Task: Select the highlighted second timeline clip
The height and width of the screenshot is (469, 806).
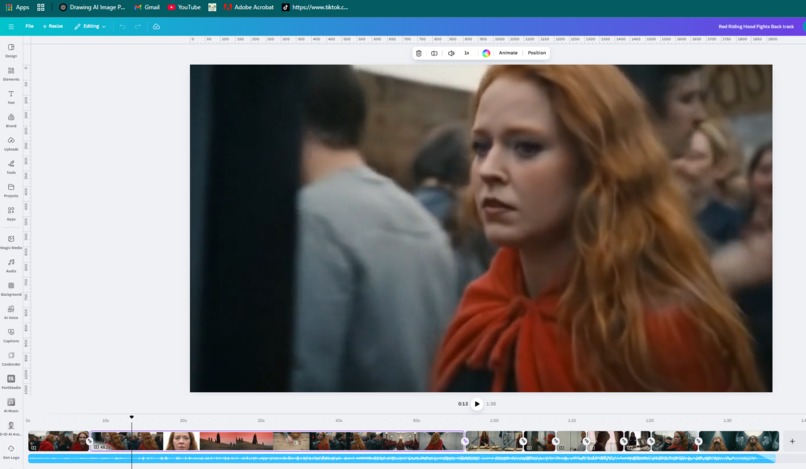Action: (278, 441)
